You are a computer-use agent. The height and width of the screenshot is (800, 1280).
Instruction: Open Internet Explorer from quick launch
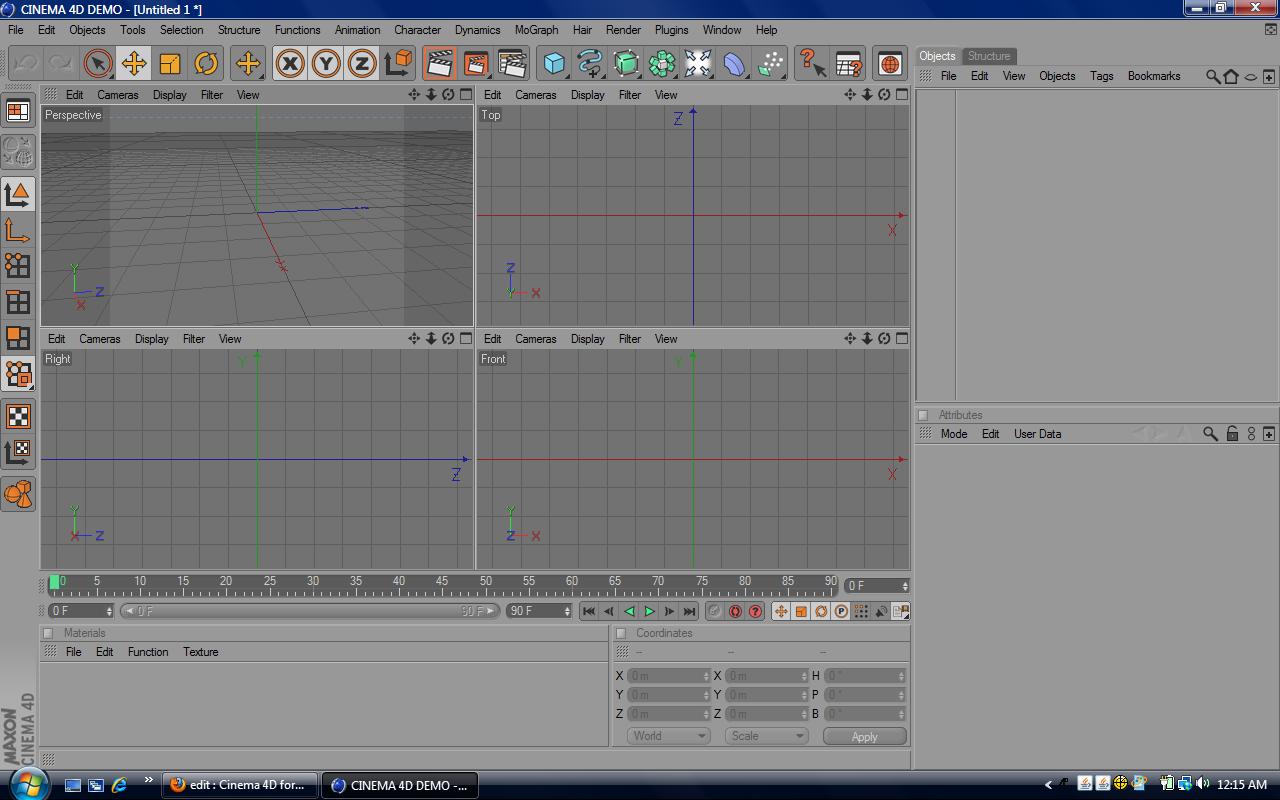coord(120,785)
